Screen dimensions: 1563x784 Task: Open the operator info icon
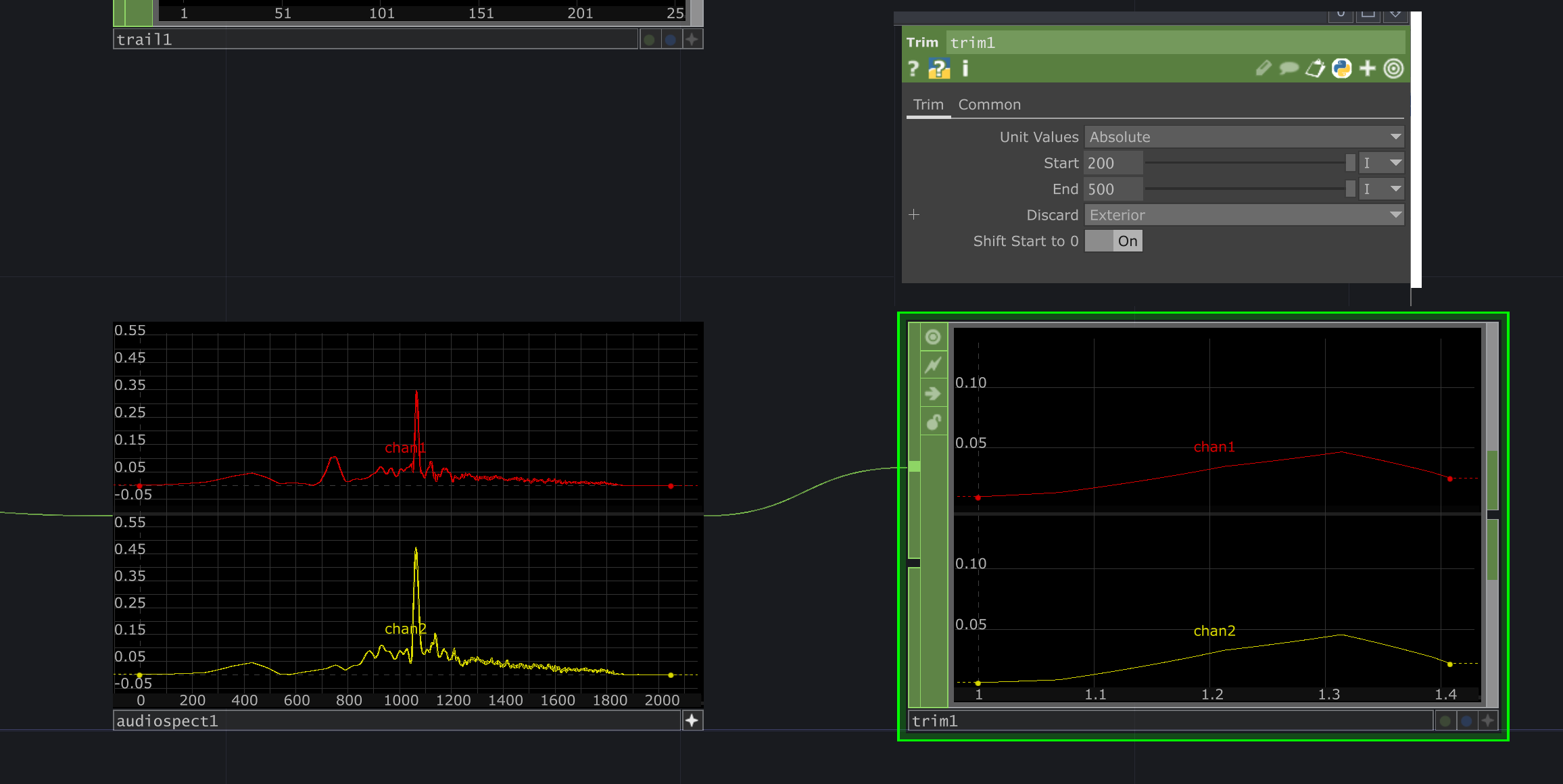pyautogui.click(x=965, y=69)
